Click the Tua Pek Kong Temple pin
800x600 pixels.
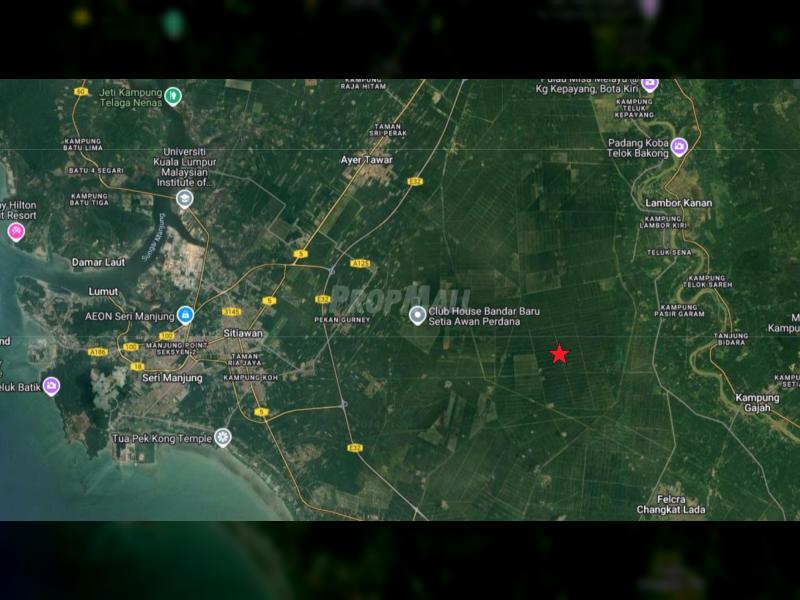coord(222,437)
